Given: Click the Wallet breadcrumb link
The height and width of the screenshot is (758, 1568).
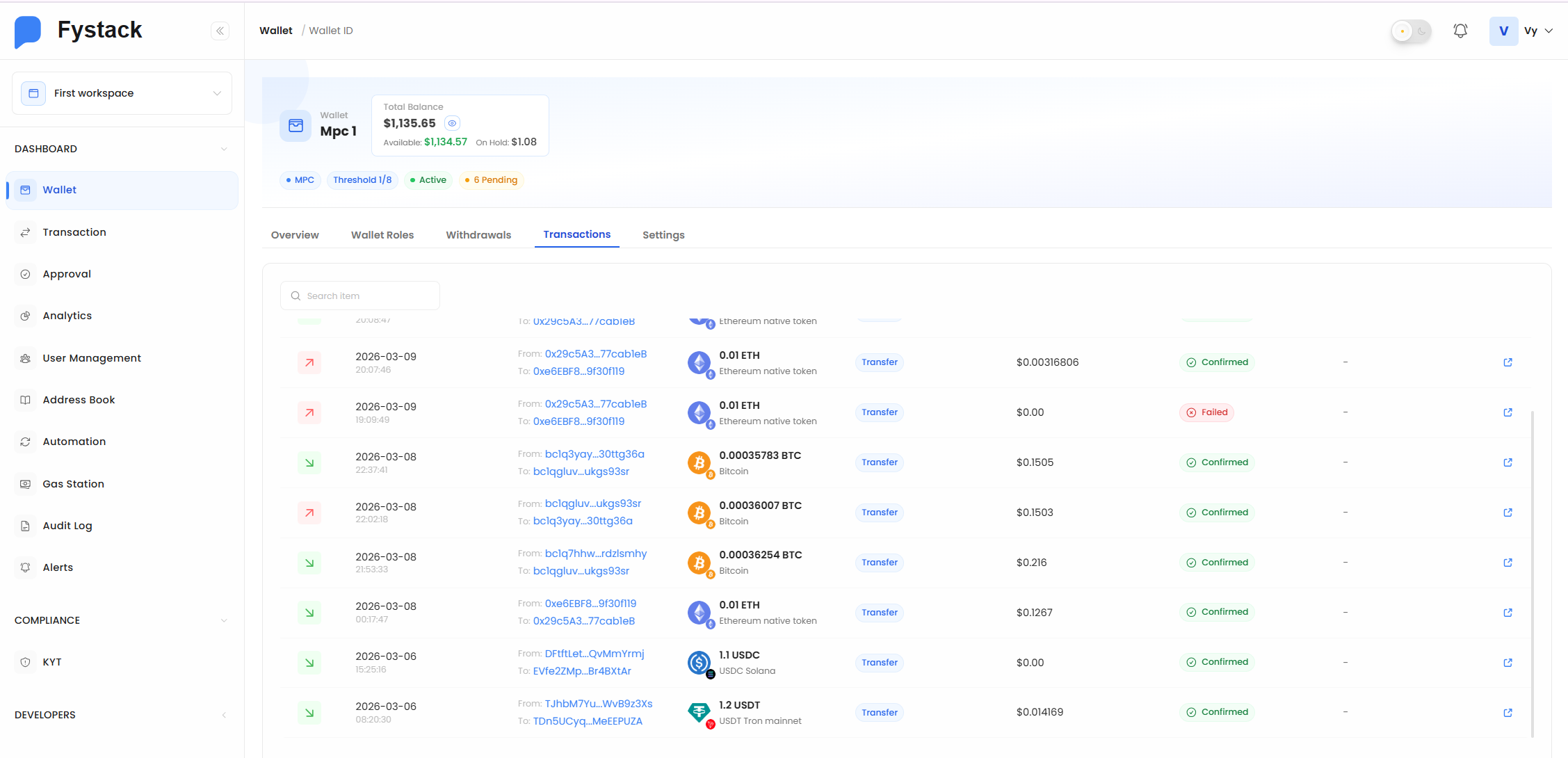Looking at the screenshot, I should pos(275,30).
